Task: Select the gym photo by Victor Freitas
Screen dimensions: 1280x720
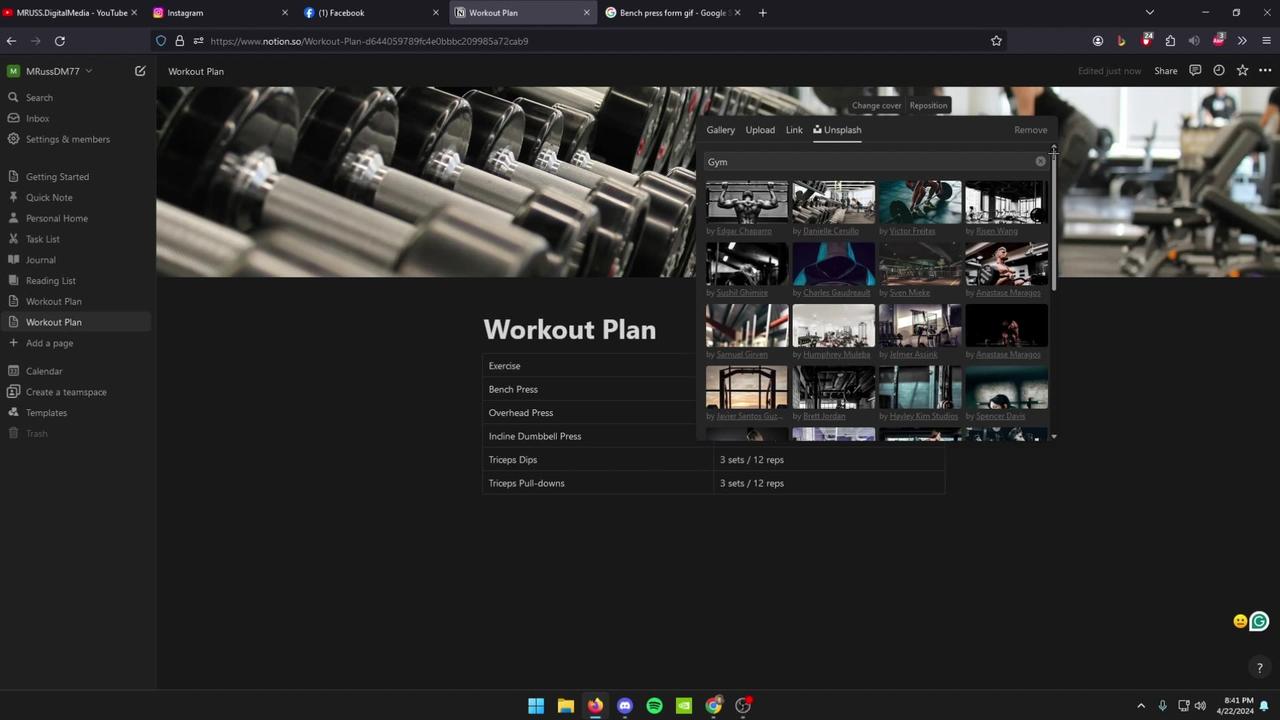Action: pyautogui.click(x=919, y=201)
